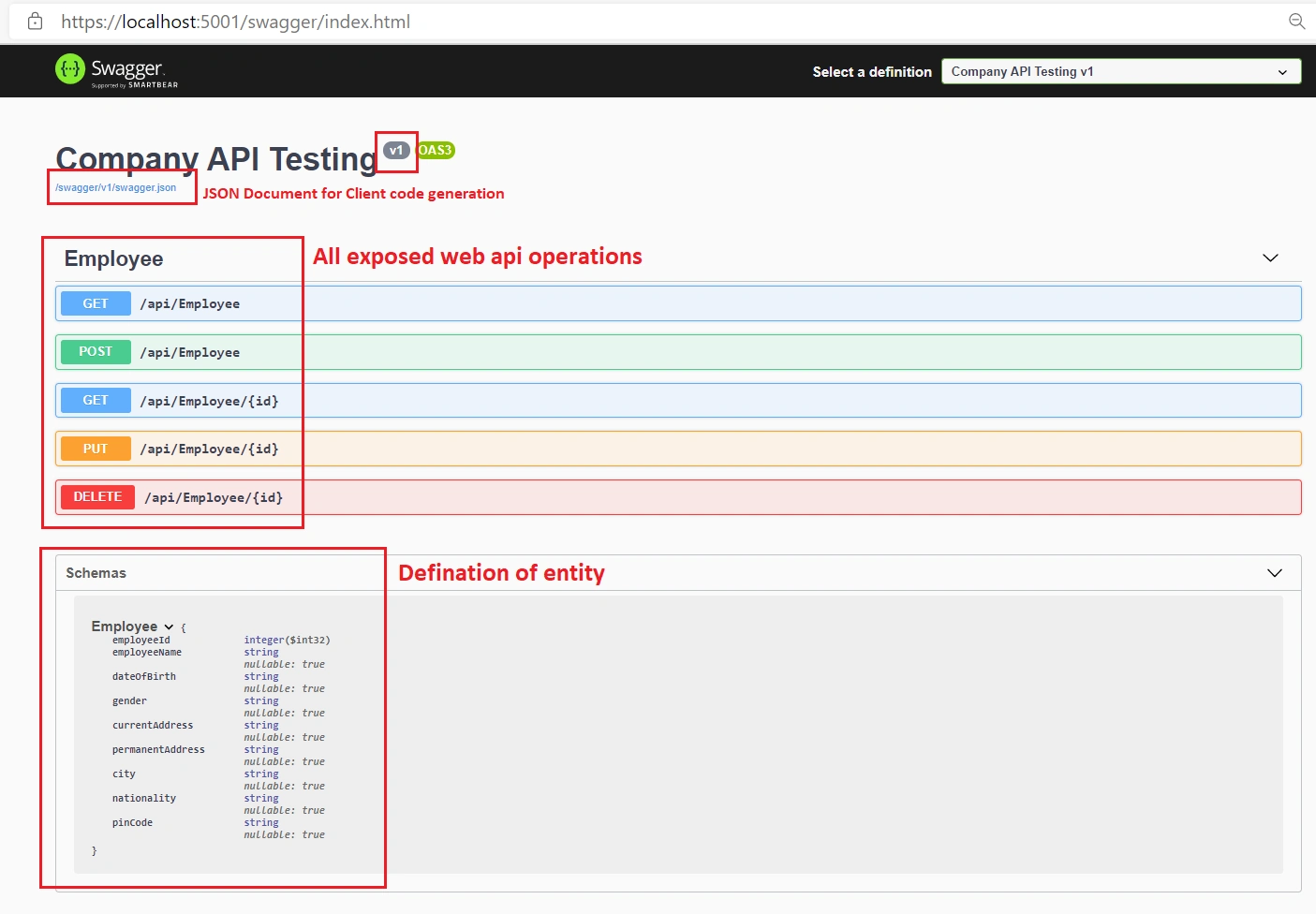Expand the DELETE /api/Employee/{id} operation
This screenshot has width=1316, height=914.
[678, 497]
